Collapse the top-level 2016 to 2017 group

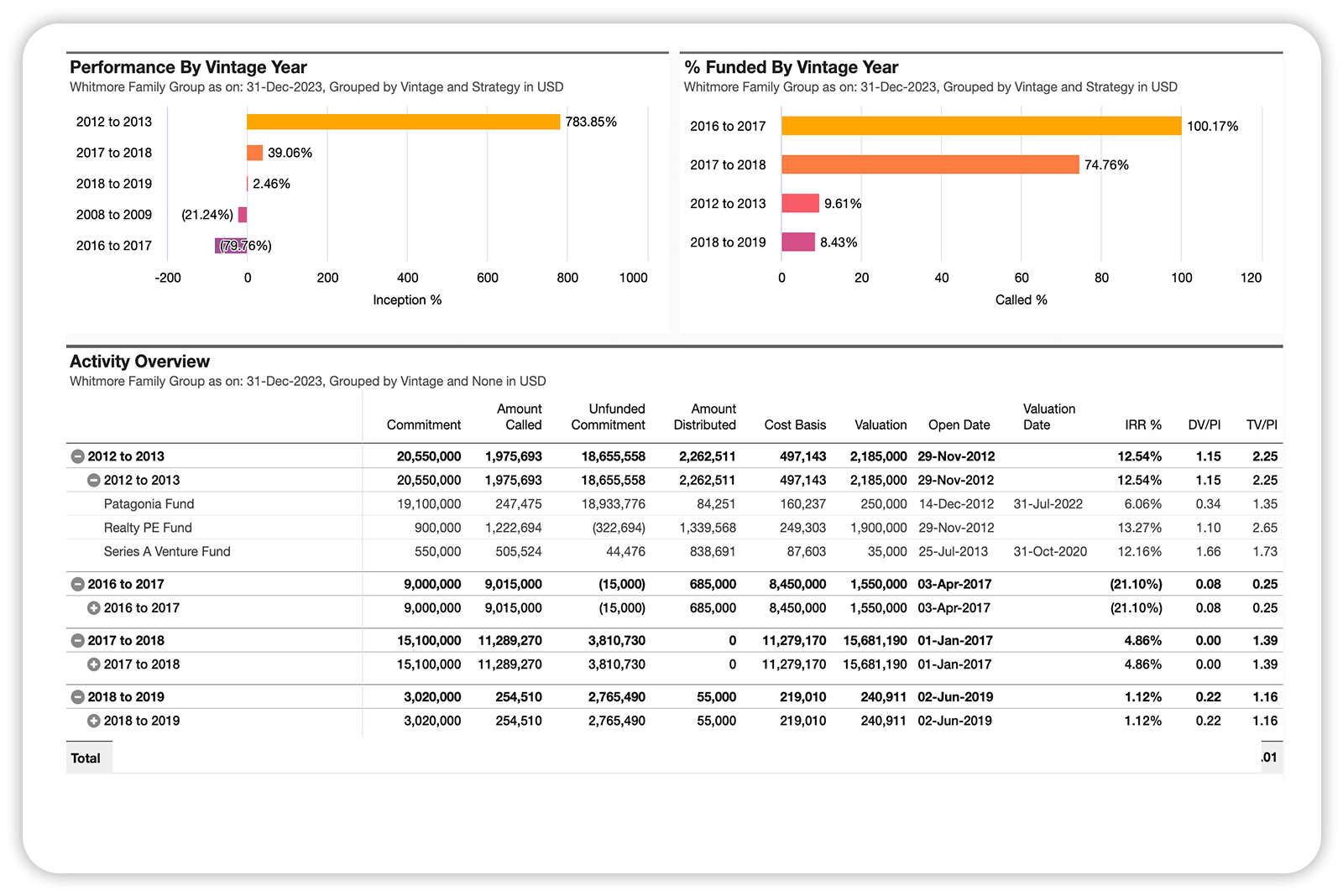77,584
